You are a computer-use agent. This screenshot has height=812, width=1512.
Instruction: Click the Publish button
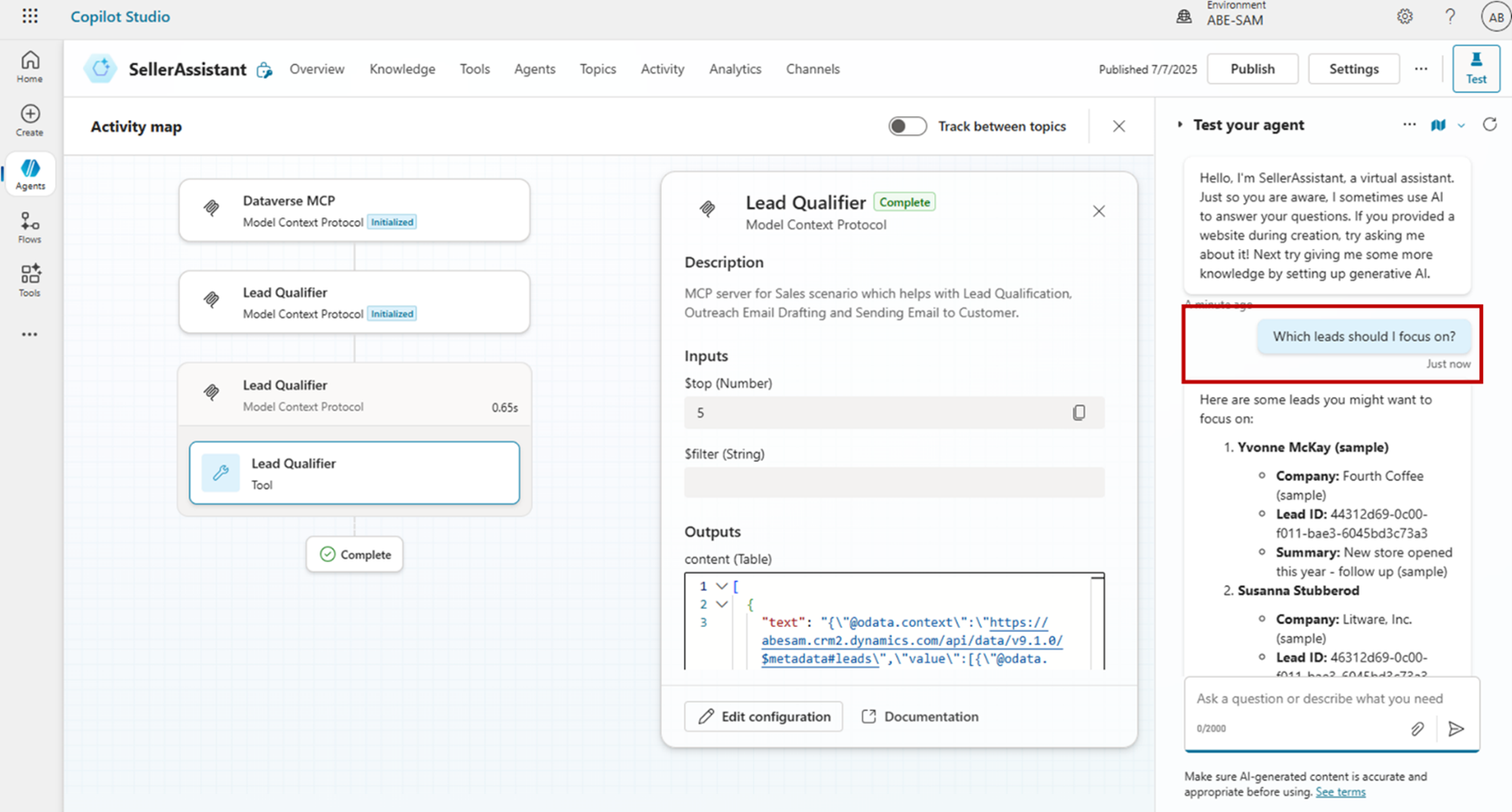(1252, 69)
